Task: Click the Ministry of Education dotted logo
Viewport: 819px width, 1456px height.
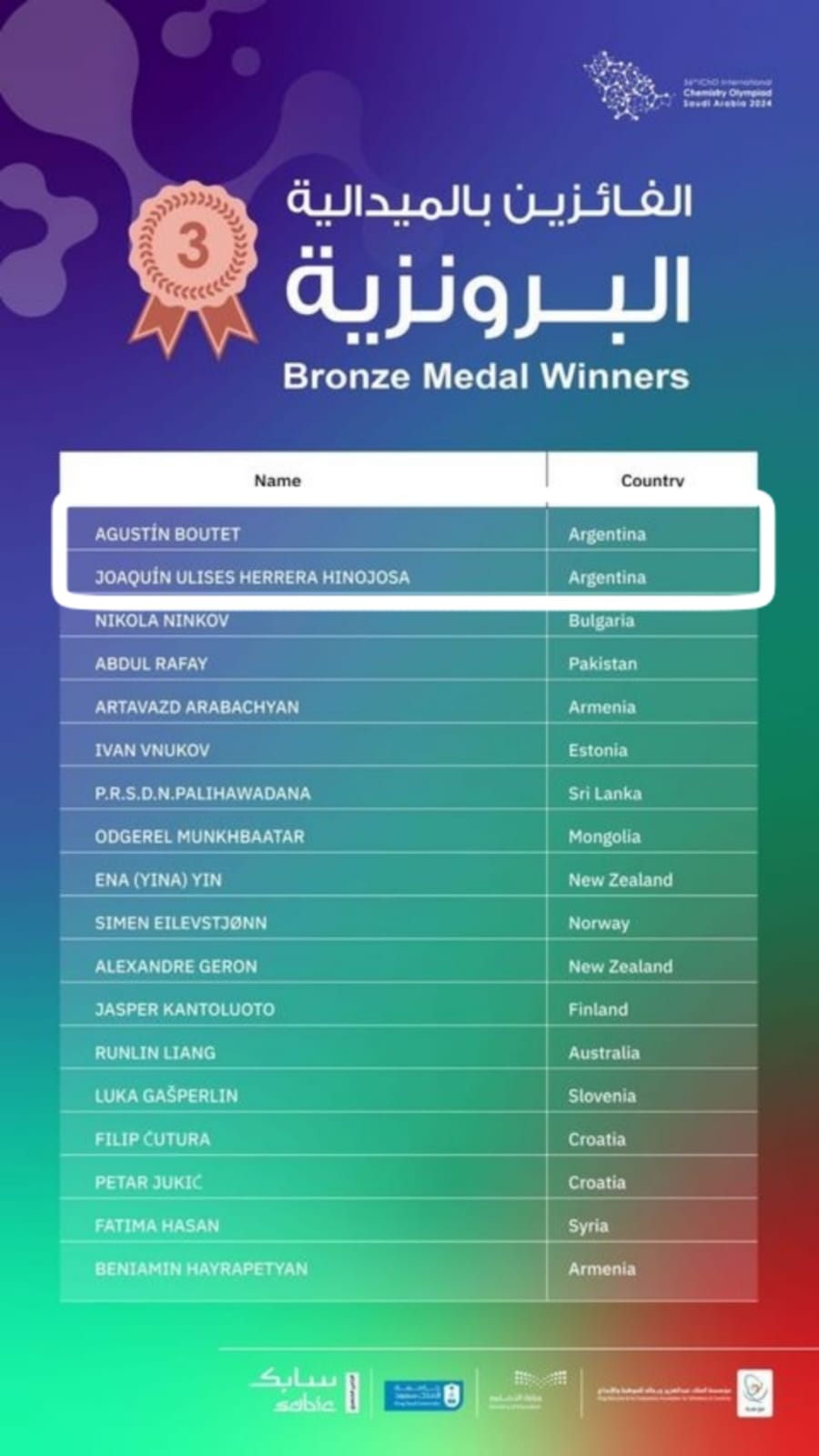Action: click(x=527, y=1390)
